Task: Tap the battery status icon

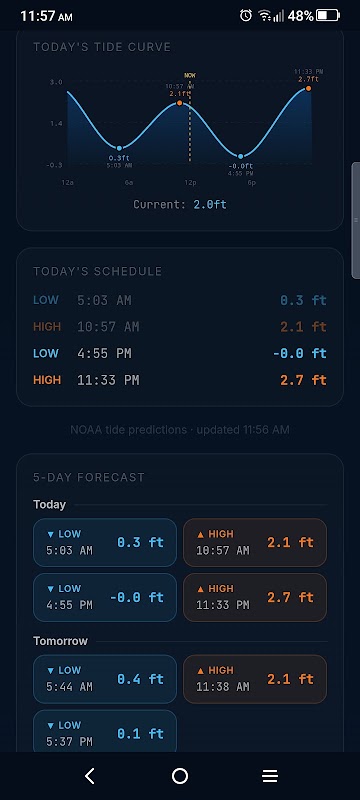Action: pos(327,16)
